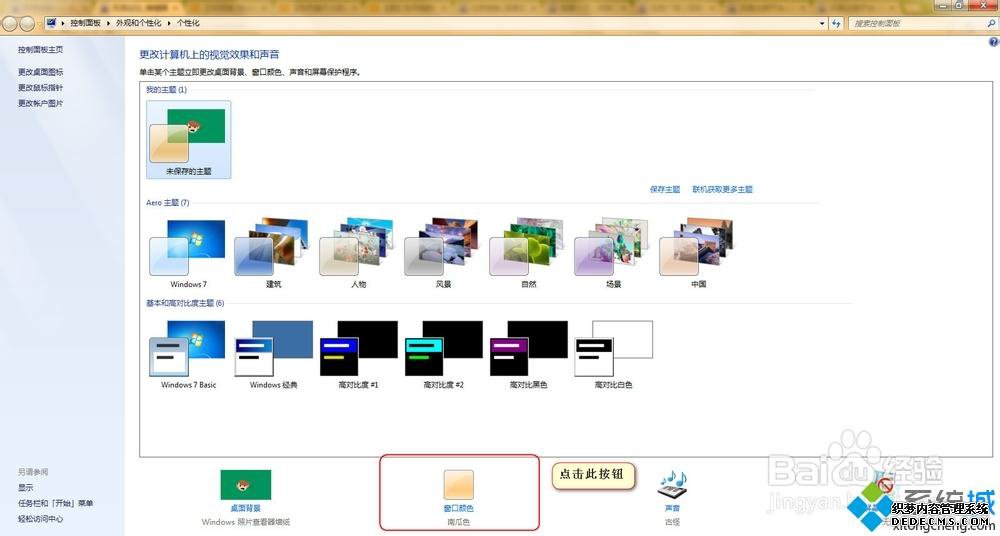
Task: Open the address bar history dropdown
Action: tap(822, 23)
